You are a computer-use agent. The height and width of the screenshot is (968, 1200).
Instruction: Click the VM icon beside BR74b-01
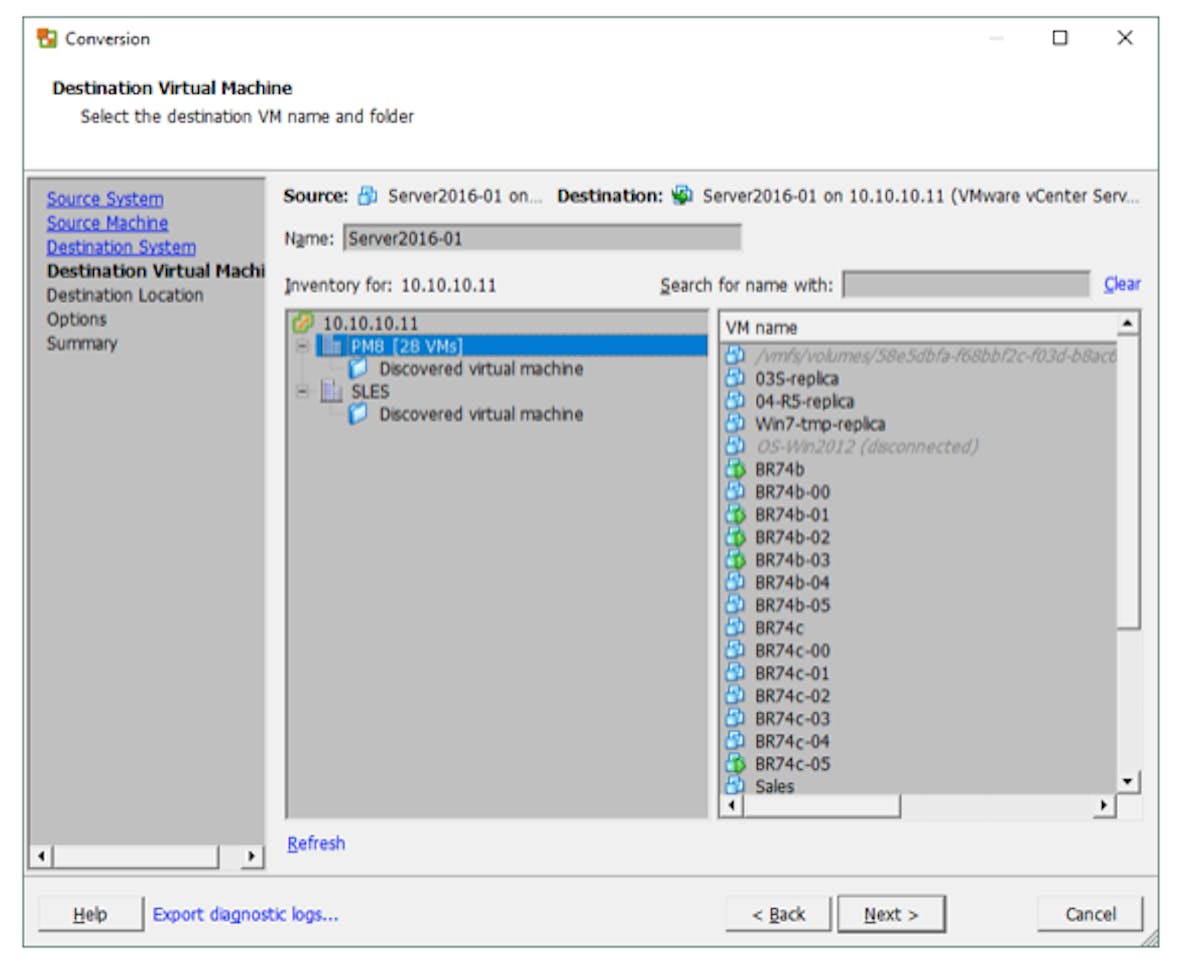pyautogui.click(x=736, y=515)
